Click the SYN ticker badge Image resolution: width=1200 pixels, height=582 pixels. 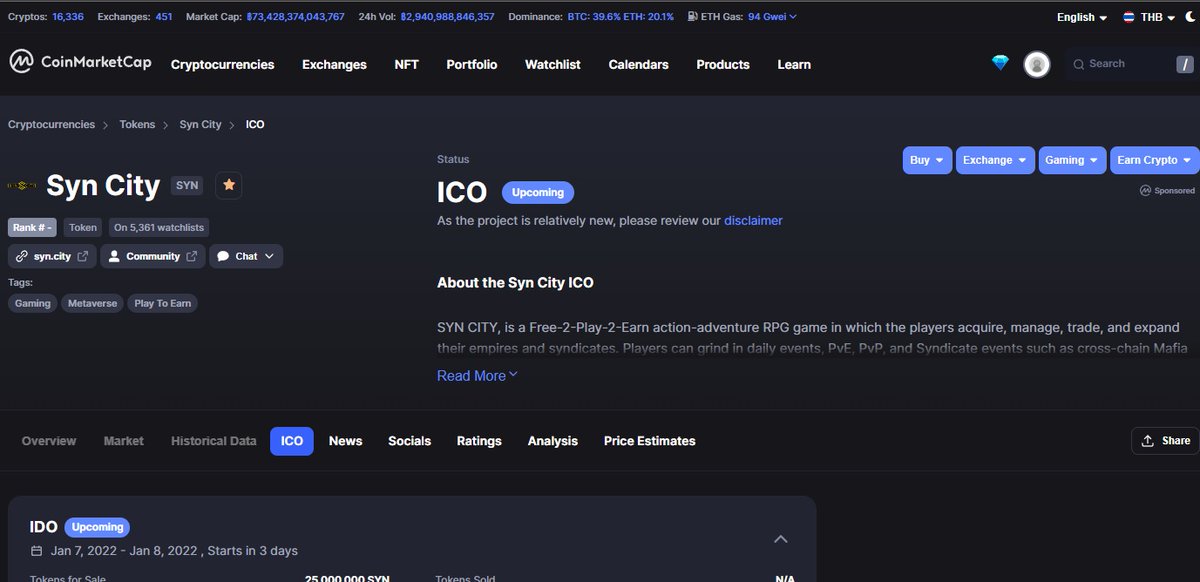[187, 185]
